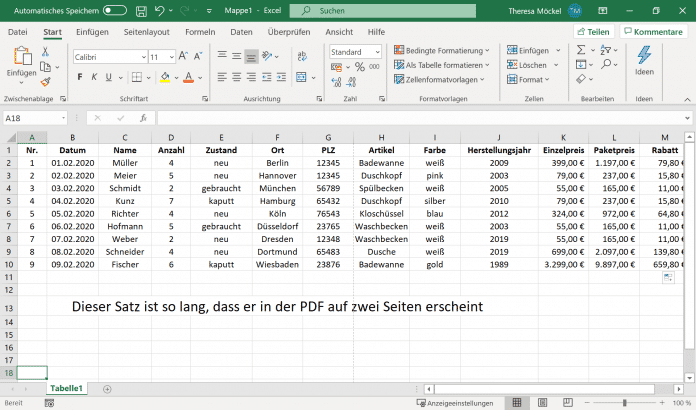696x410 pixels.
Task: Open the Seitenlayout ribbon tab
Action: (146, 32)
